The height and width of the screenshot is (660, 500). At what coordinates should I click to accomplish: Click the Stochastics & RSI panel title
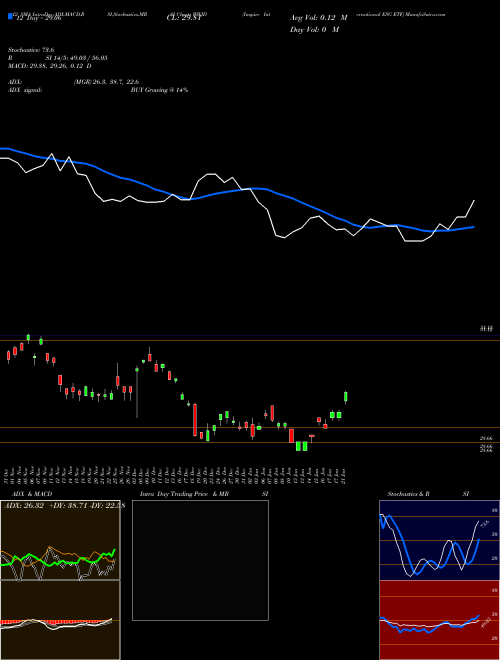click(428, 494)
